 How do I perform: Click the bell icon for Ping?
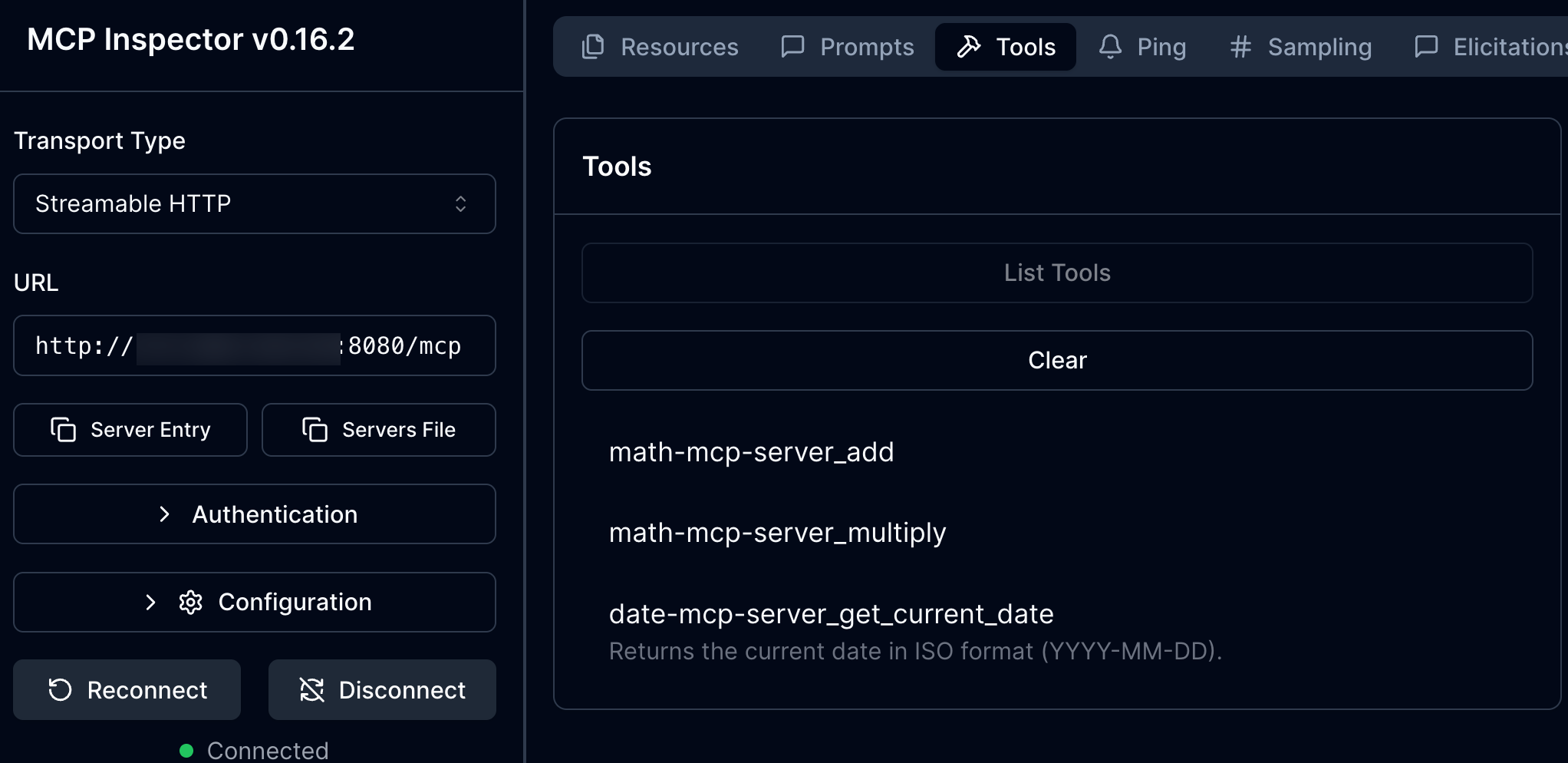[1109, 47]
